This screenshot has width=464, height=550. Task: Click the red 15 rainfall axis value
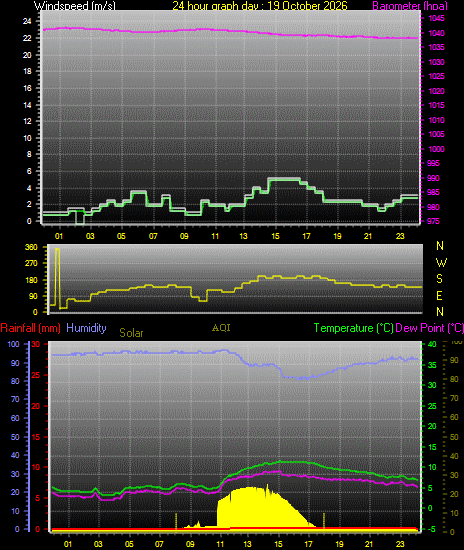click(36, 437)
